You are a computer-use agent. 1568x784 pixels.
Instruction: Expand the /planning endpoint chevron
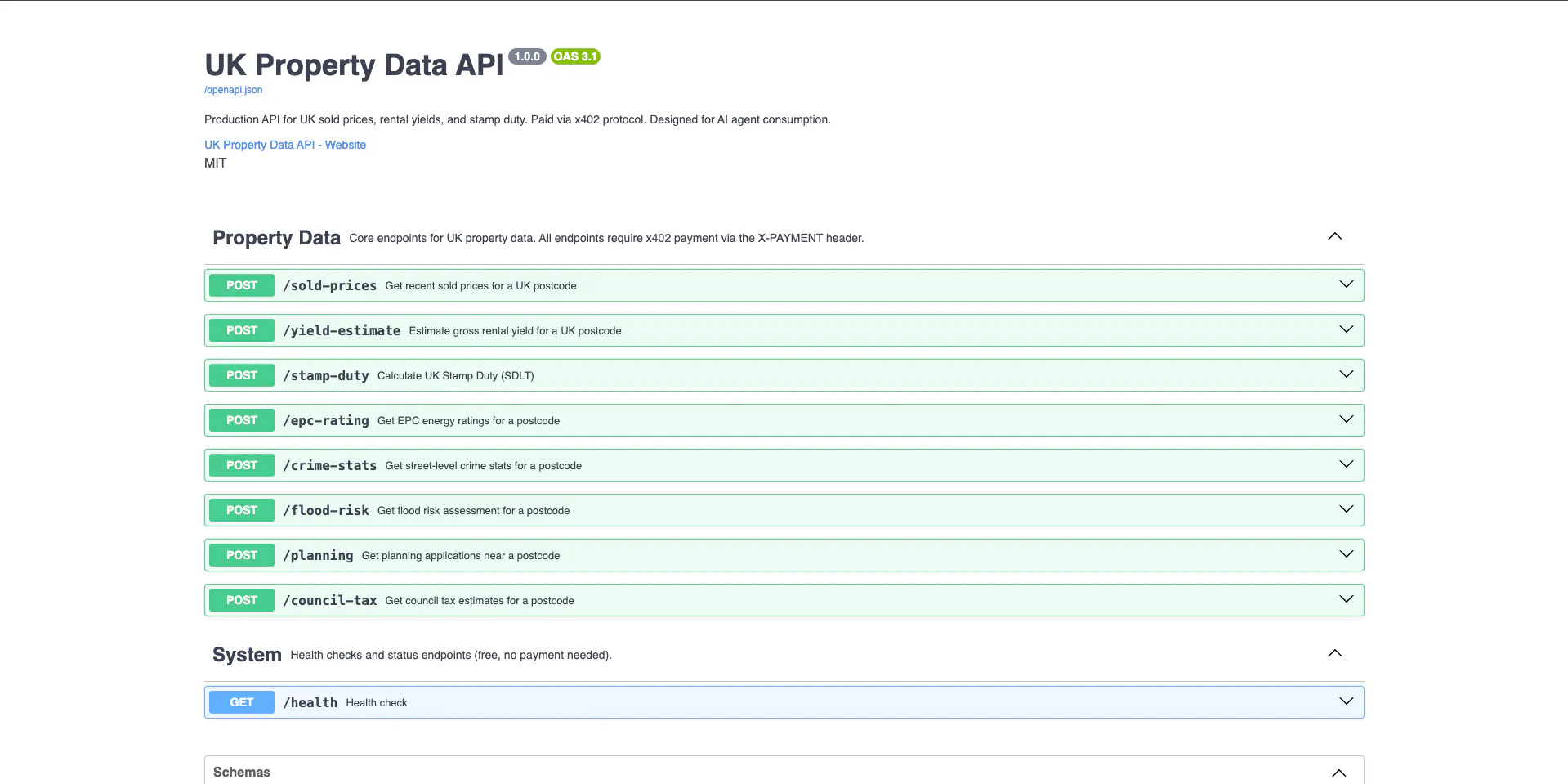coord(1347,554)
